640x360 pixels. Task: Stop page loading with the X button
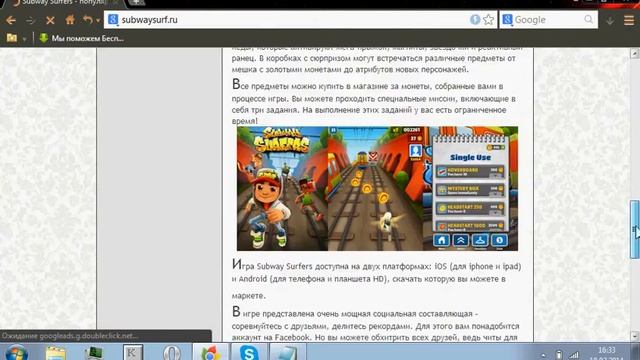click(50, 20)
